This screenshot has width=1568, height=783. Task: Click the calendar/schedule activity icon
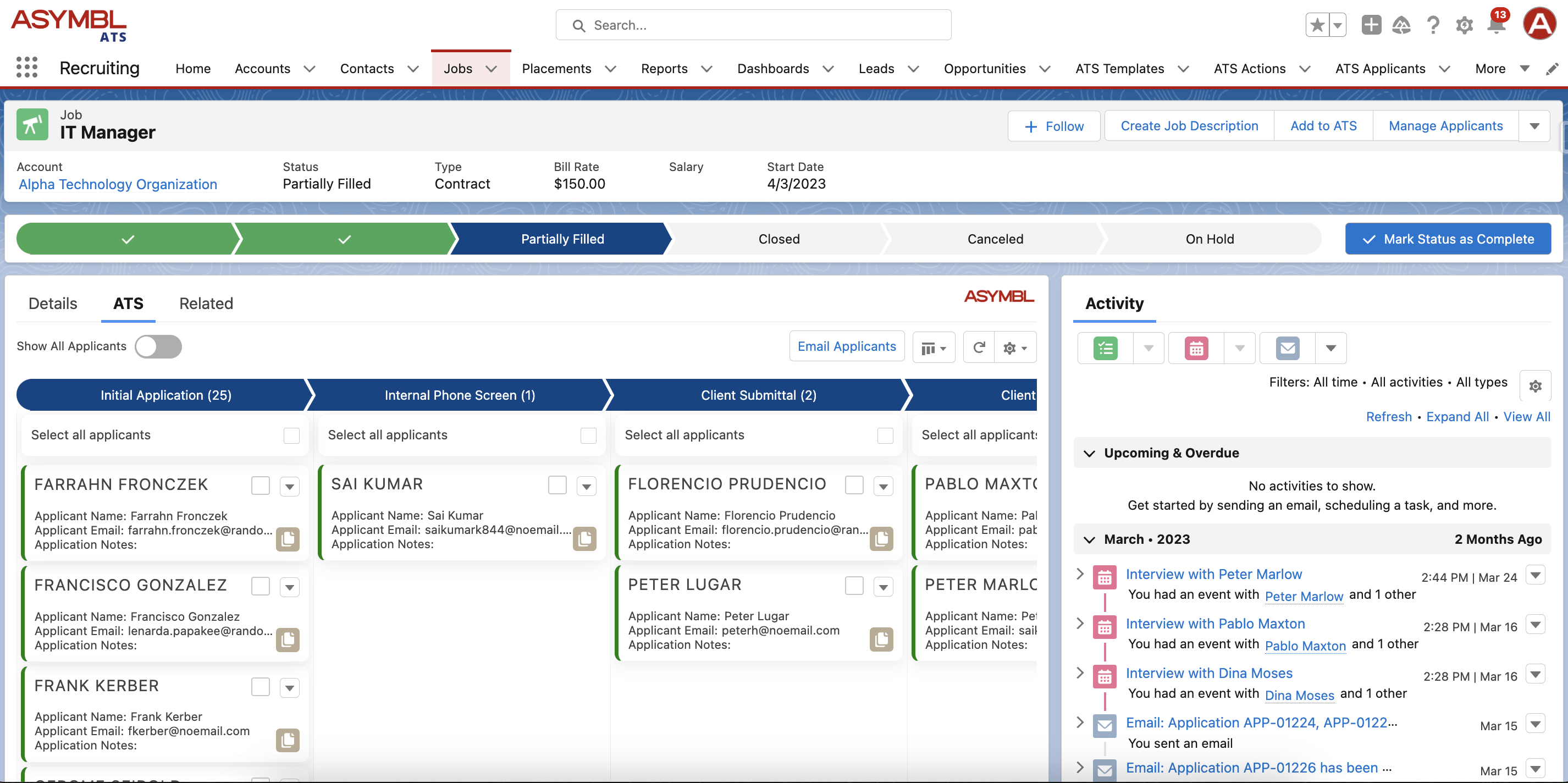tap(1196, 347)
